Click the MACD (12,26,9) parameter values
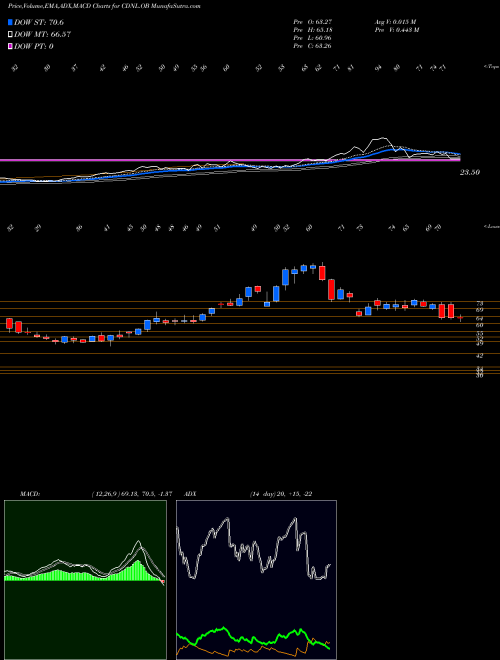Image resolution: width=500 pixels, height=660 pixels. [x=131, y=494]
